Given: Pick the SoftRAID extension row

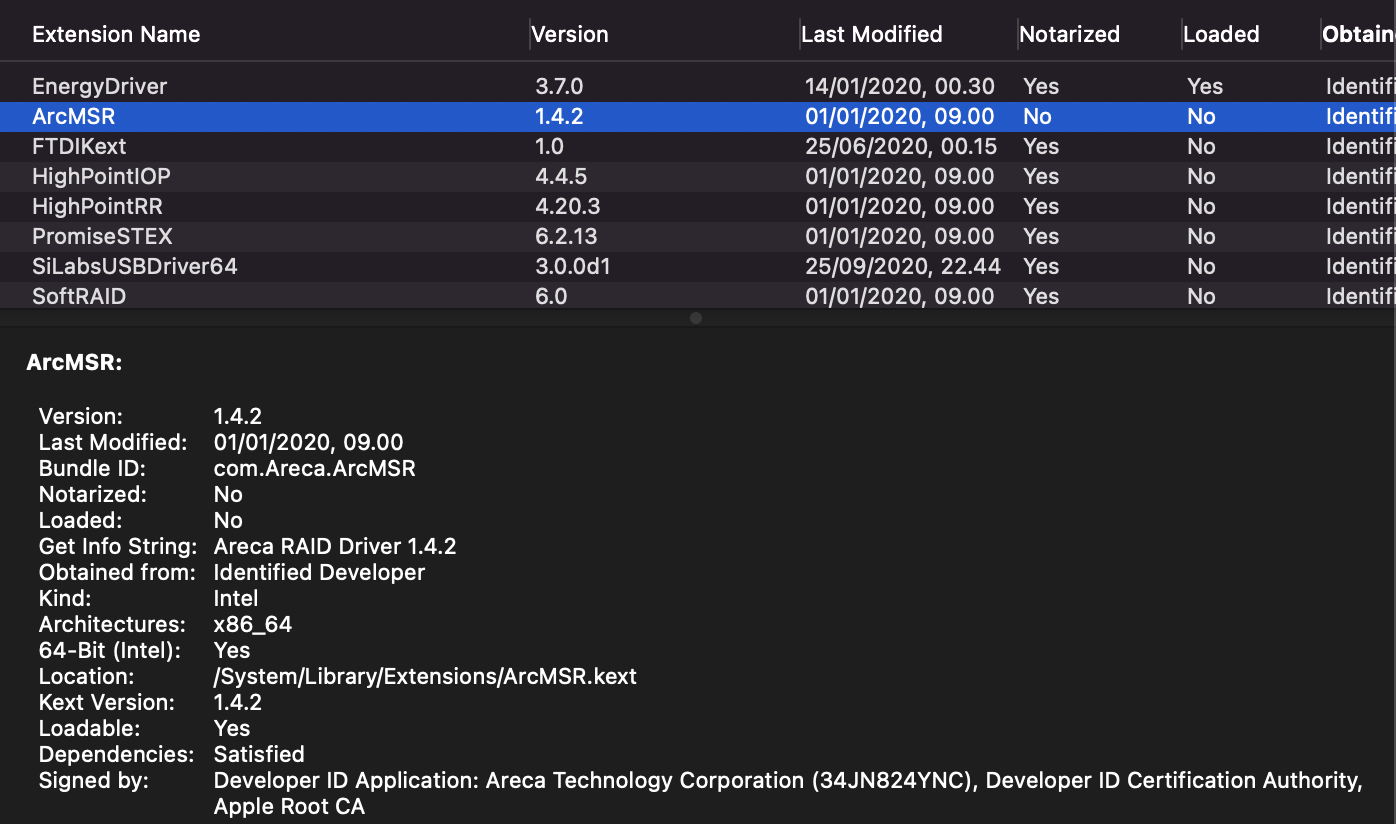Looking at the screenshot, I should (x=79, y=297).
